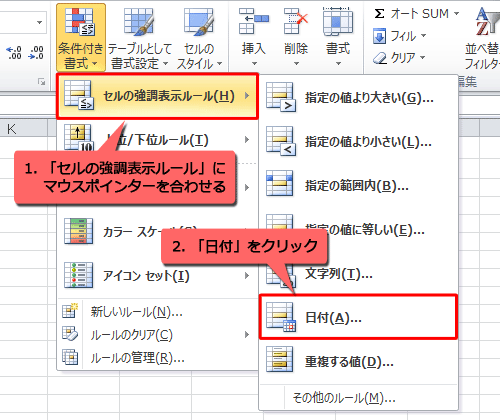This screenshot has width=500, height=420.
Task: Expand arrow beside セルの強調表示ルール
Action: pyautogui.click(x=247, y=96)
